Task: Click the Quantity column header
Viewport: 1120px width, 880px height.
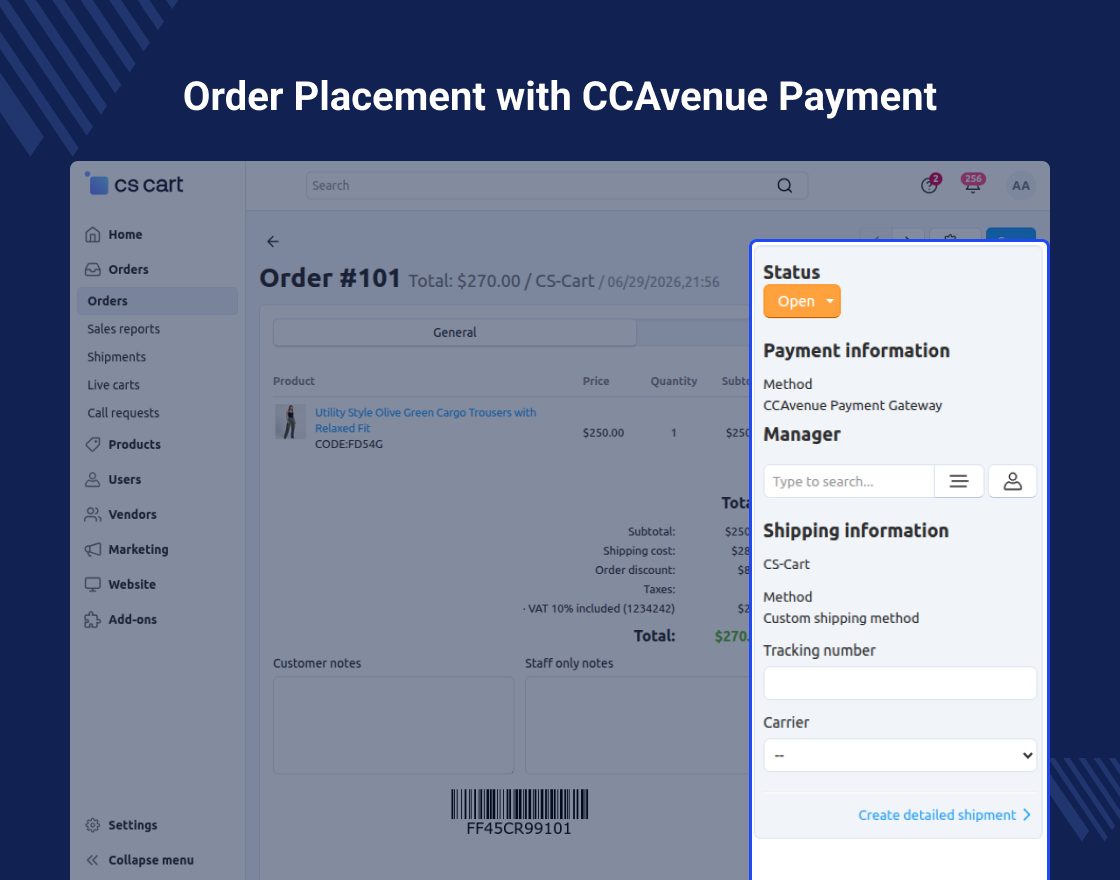Action: click(674, 381)
